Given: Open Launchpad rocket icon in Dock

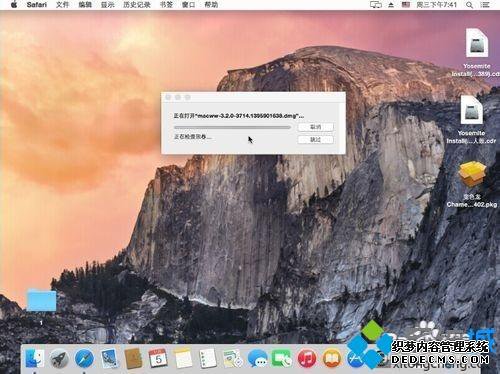Looking at the screenshot, I should [59, 359].
